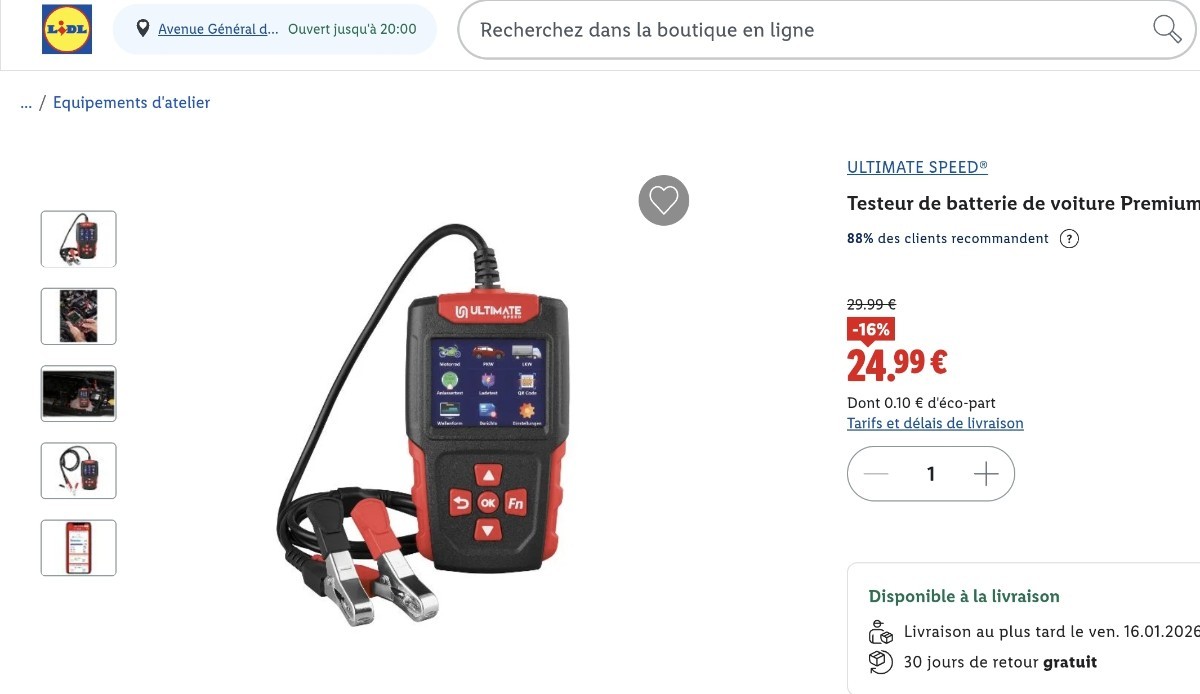This screenshot has height=694, width=1200.
Task: Select the first product thumbnail
Action: pyautogui.click(x=78, y=239)
